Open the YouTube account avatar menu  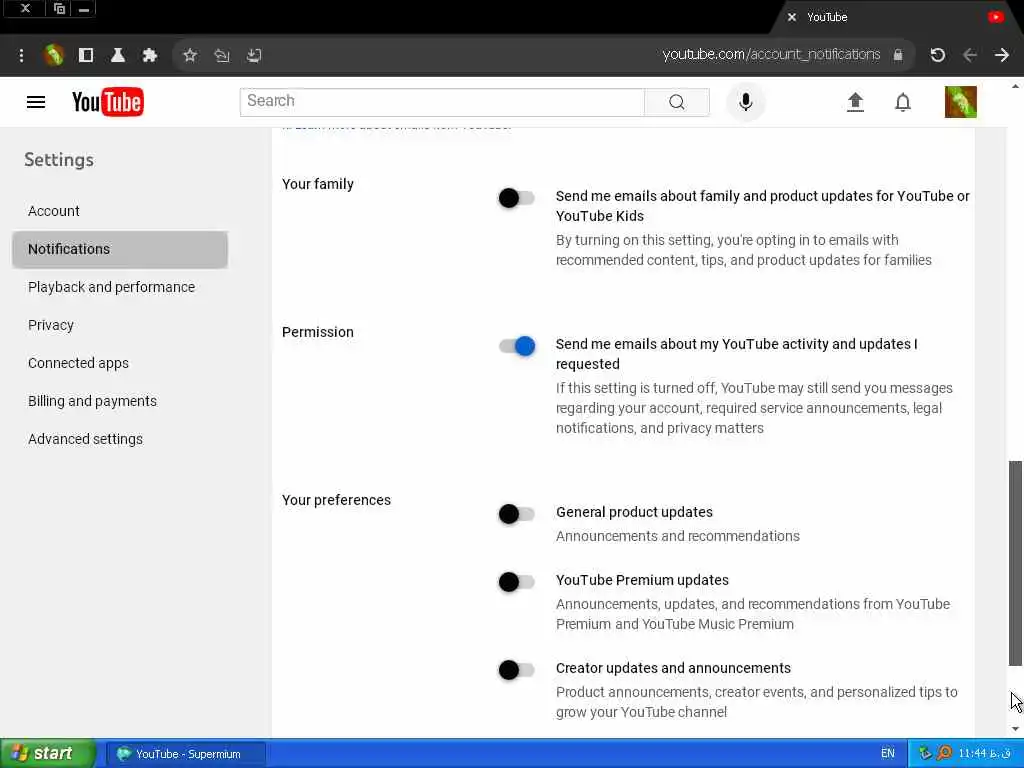pyautogui.click(x=961, y=102)
